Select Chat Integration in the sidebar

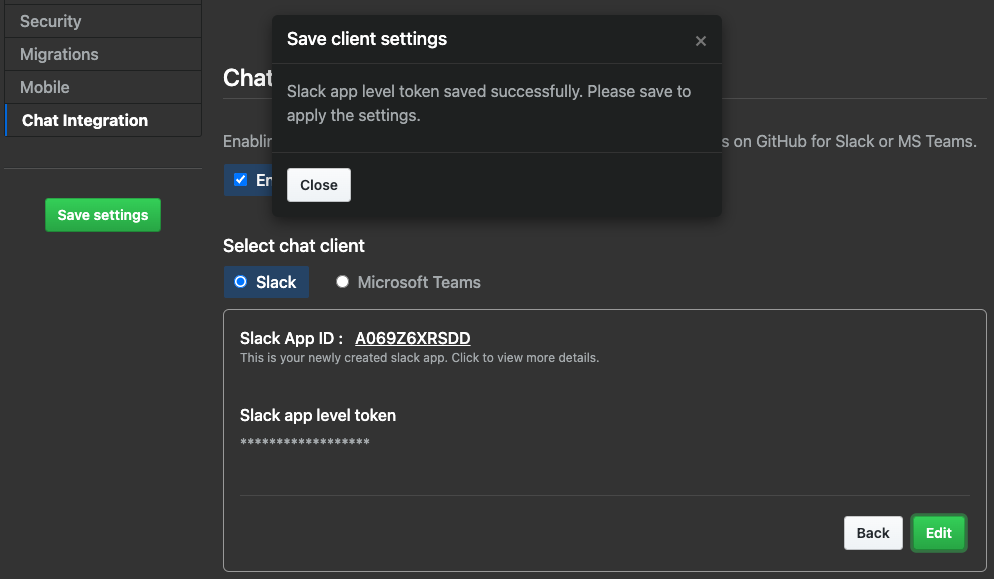85,120
